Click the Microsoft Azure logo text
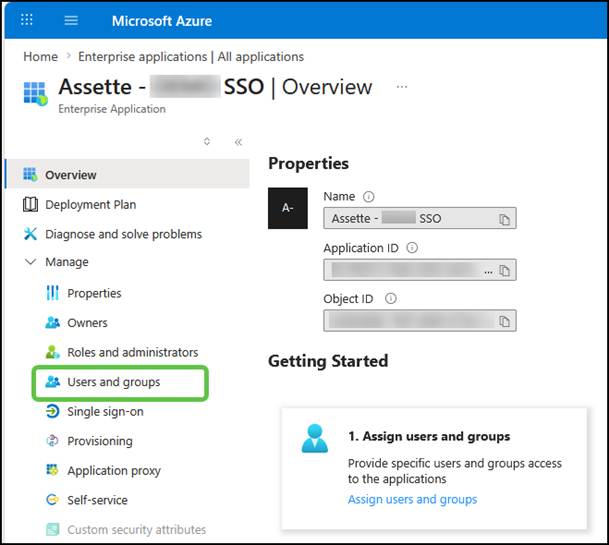 [162, 21]
